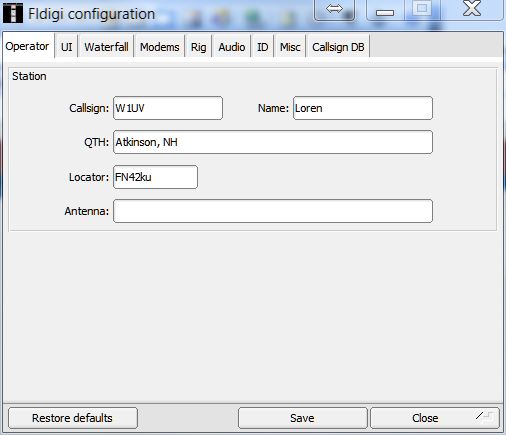The height and width of the screenshot is (435, 506).
Task: Open the Audio settings tab
Action: 232,47
